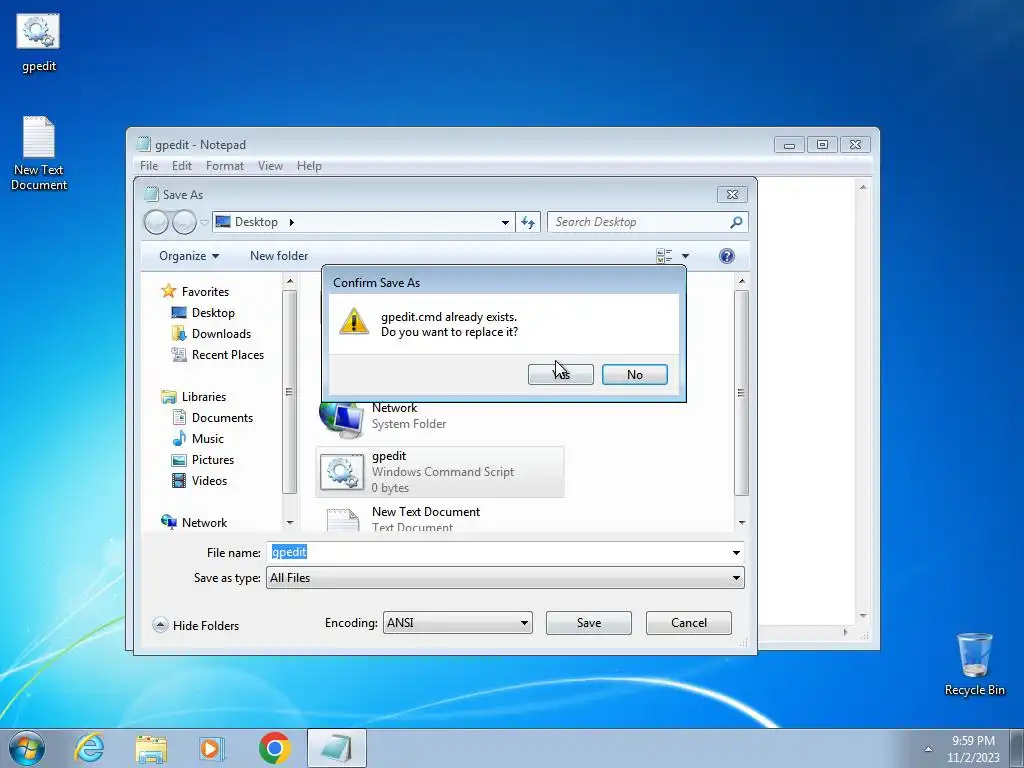Select Favorites in the navigation pane
Screen dimensions: 1024x768
205,292
